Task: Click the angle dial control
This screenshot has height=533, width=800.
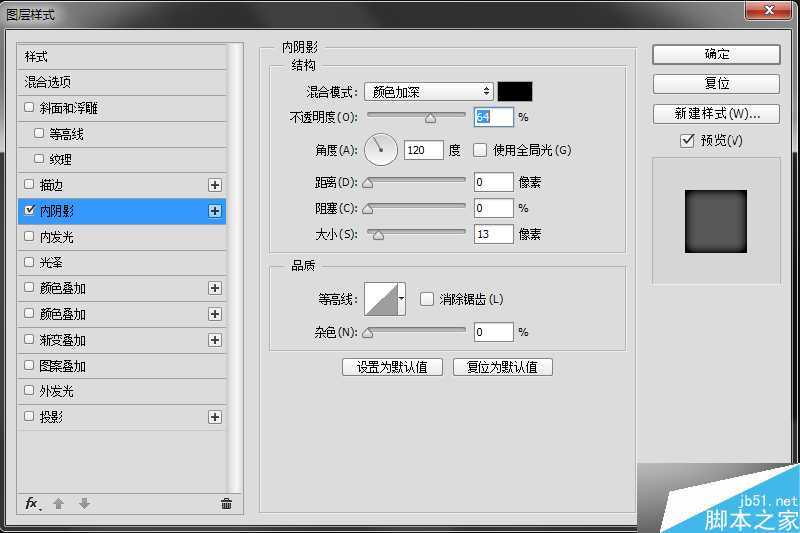Action: pos(381,150)
